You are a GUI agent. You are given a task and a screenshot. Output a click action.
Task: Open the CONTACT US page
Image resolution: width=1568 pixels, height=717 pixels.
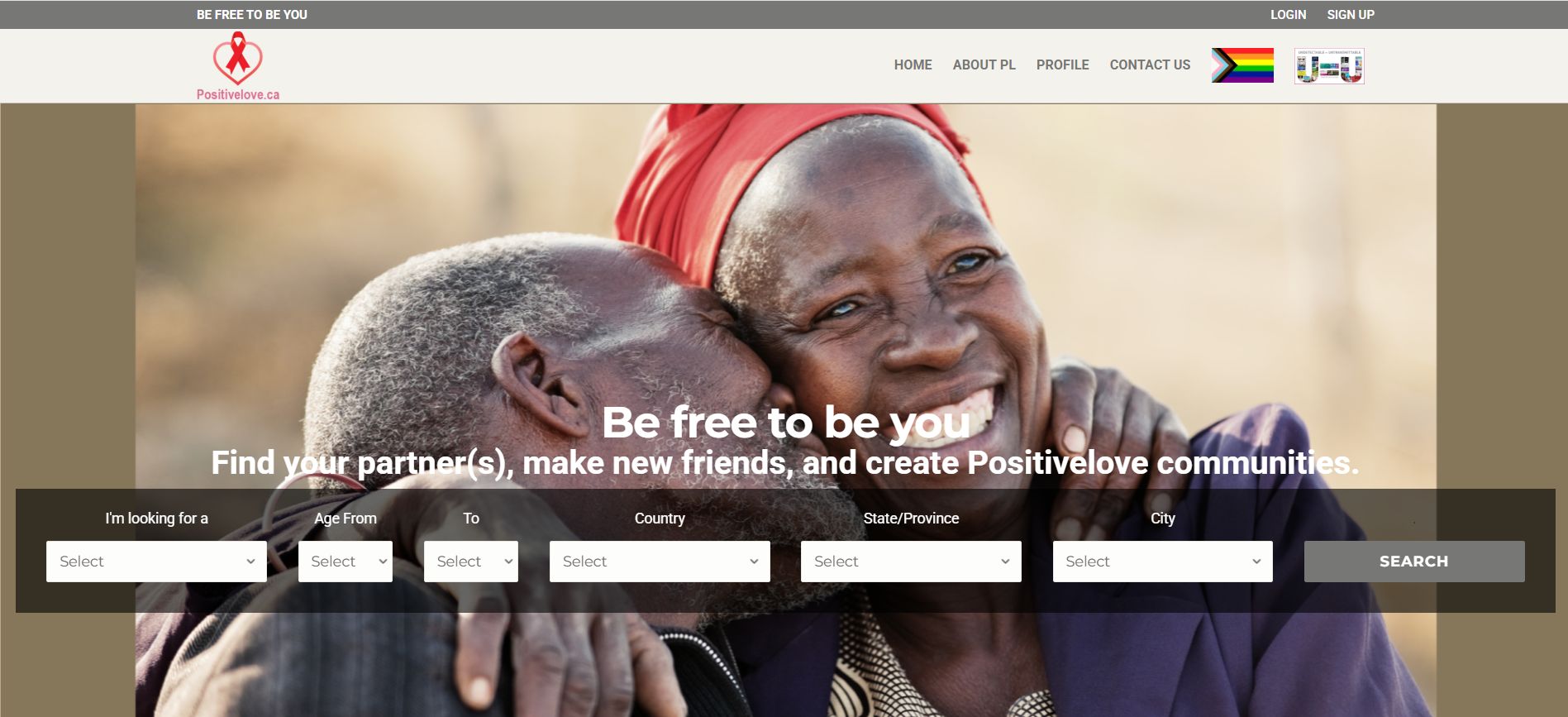[1150, 65]
